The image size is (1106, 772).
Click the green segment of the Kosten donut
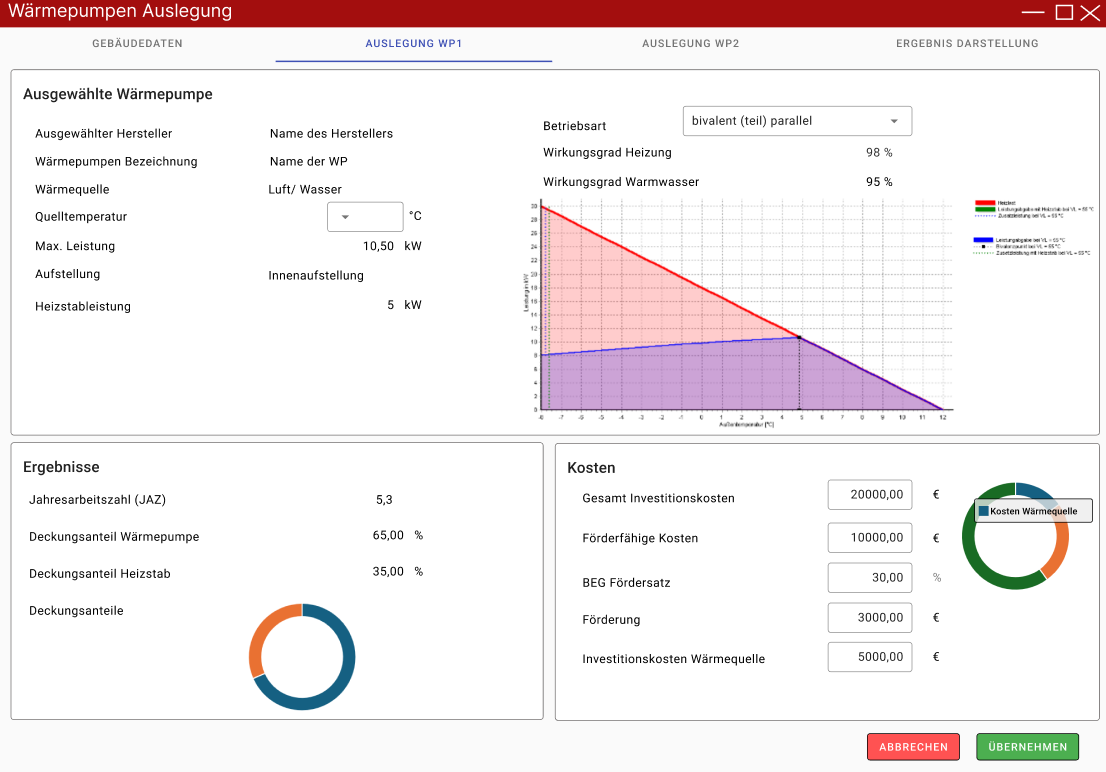click(x=985, y=570)
